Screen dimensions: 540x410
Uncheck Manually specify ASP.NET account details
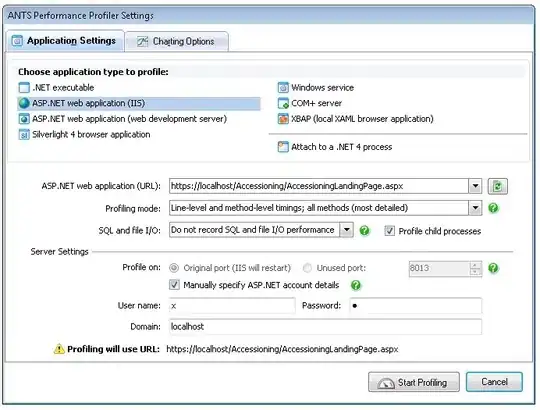(174, 285)
